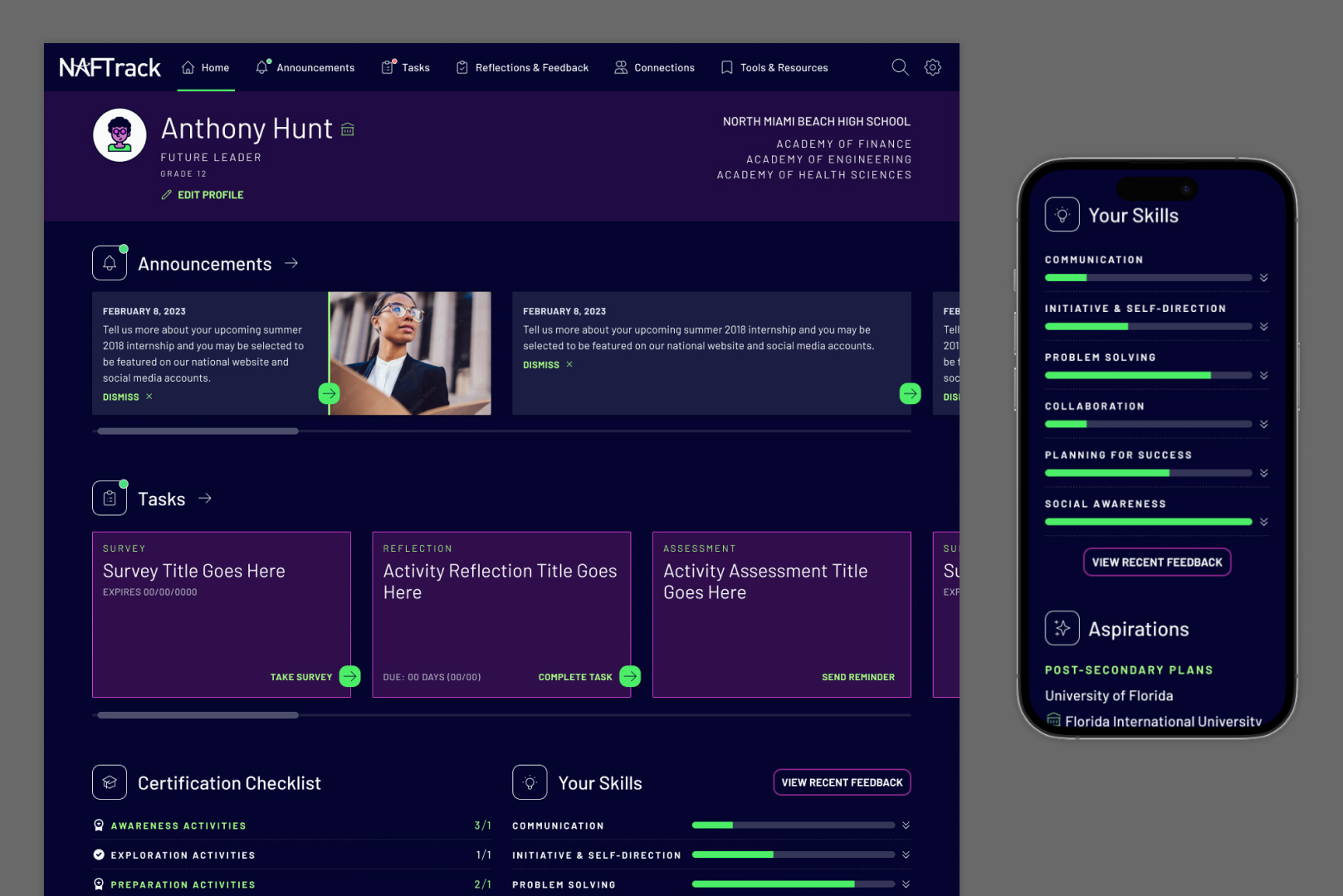Click green arrow beside Complete Task
Viewport: 1343px width, 896px height.
(x=631, y=676)
